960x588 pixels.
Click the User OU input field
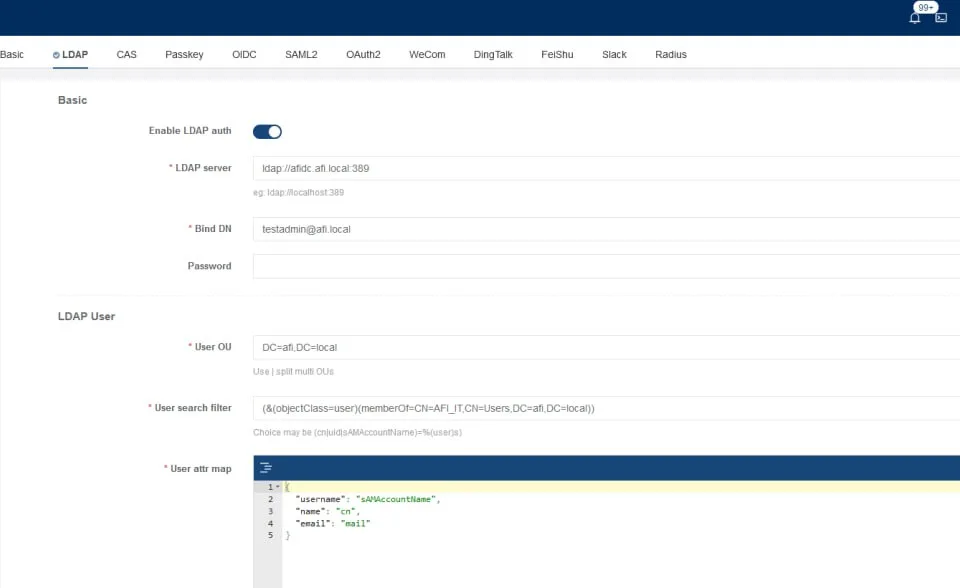pyautogui.click(x=606, y=347)
